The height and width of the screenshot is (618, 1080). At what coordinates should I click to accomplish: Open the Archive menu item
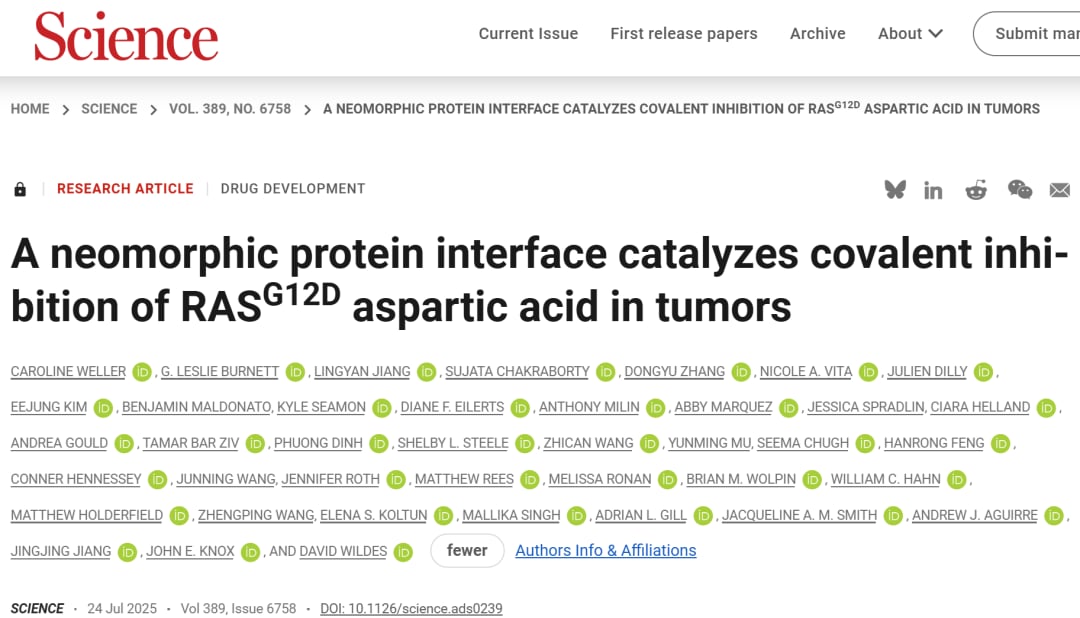(817, 34)
